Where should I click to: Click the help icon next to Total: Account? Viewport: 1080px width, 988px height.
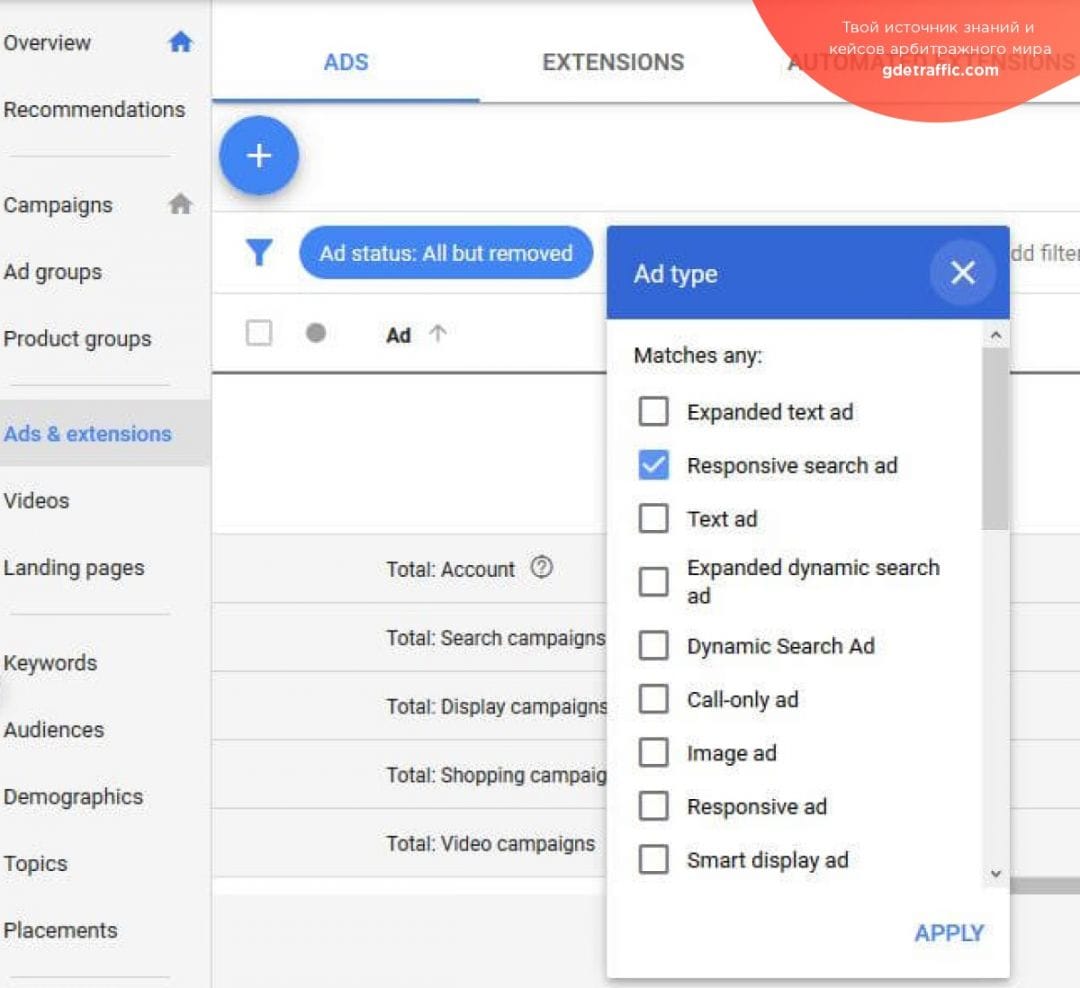542,568
